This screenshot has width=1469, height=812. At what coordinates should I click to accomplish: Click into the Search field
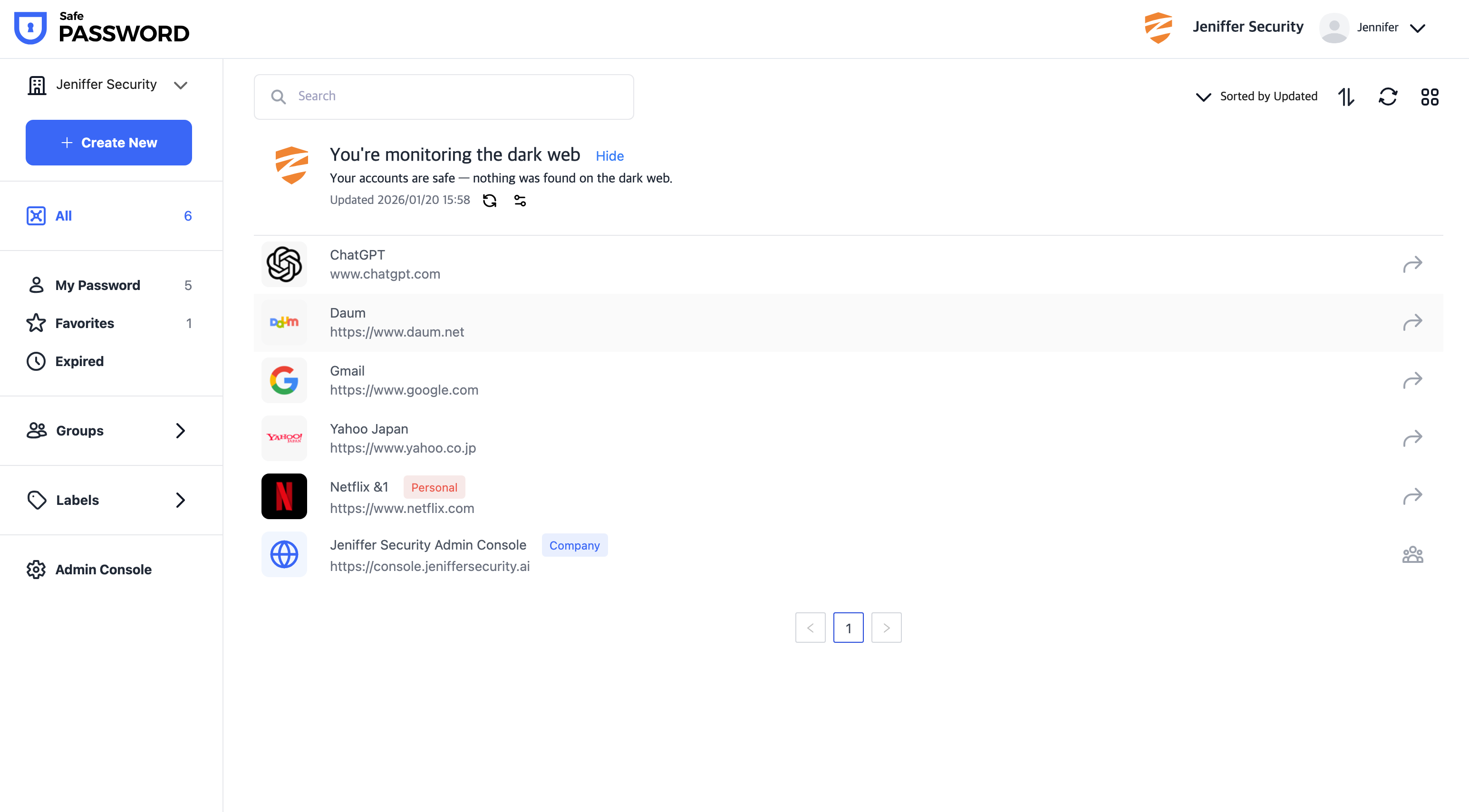(x=444, y=97)
